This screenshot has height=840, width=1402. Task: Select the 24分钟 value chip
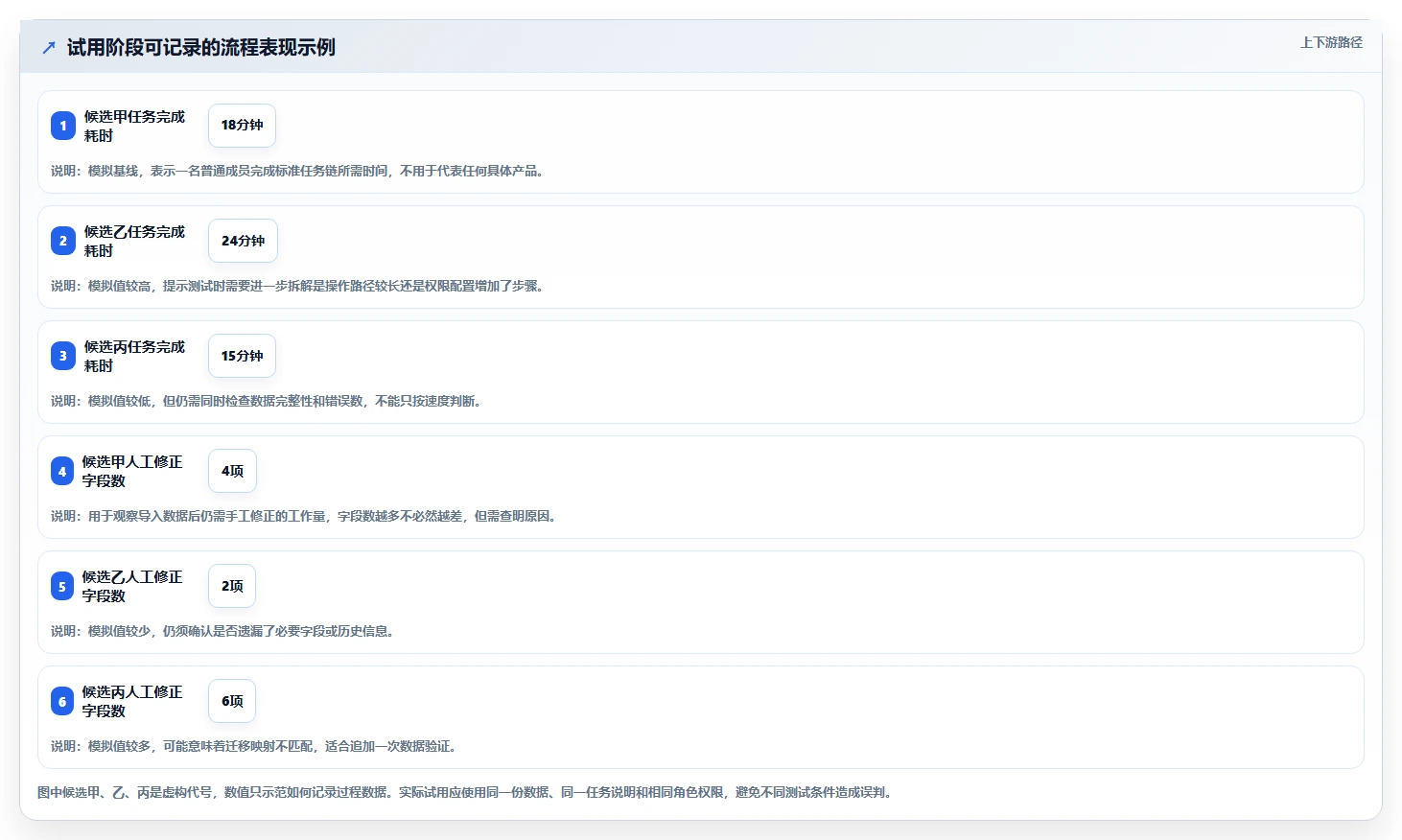243,241
